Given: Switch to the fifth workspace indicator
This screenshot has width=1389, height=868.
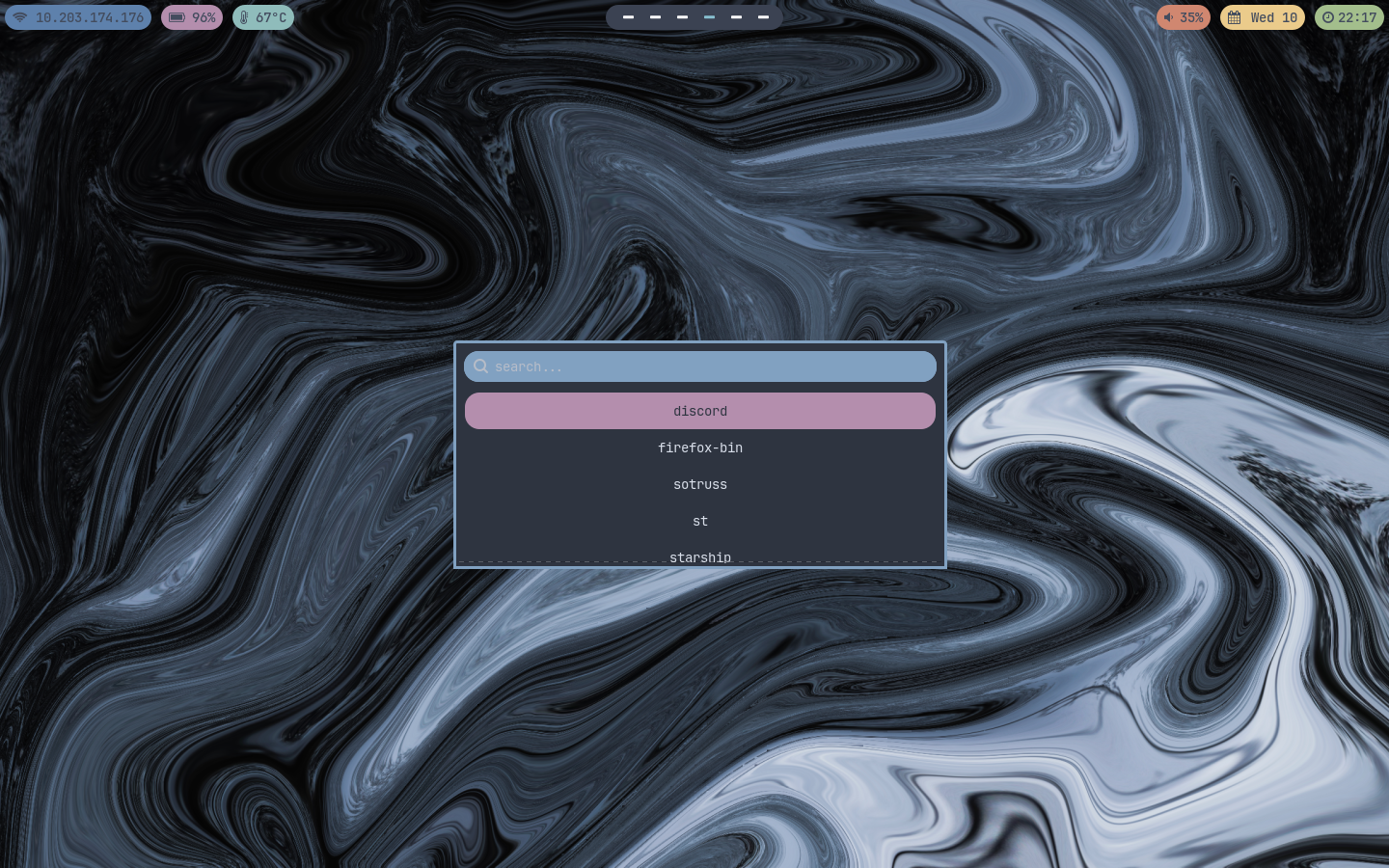Looking at the screenshot, I should tap(736, 17).
